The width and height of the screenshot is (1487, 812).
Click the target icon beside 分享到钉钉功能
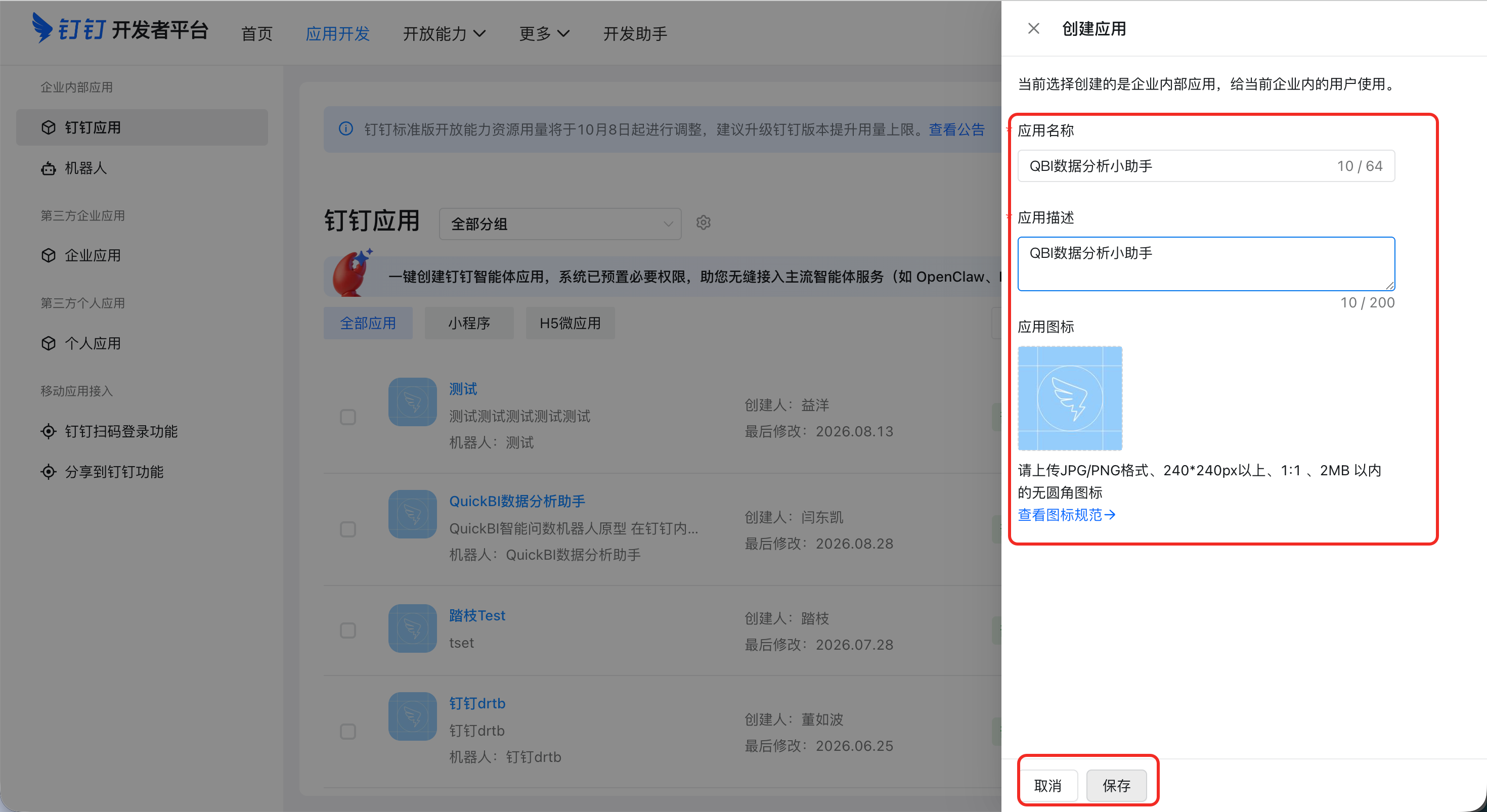click(x=49, y=472)
